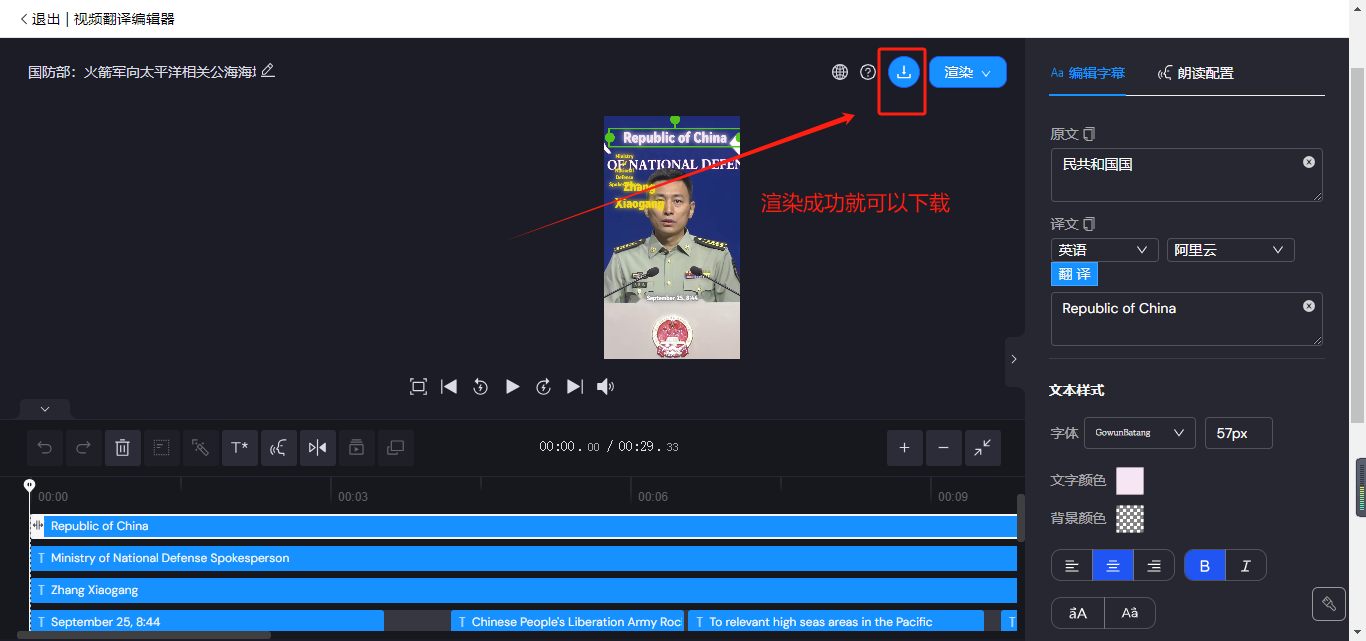Screen dimensions: 1366x641
Task: Open the GowunBatang font dropdown
Action: 1140,433
